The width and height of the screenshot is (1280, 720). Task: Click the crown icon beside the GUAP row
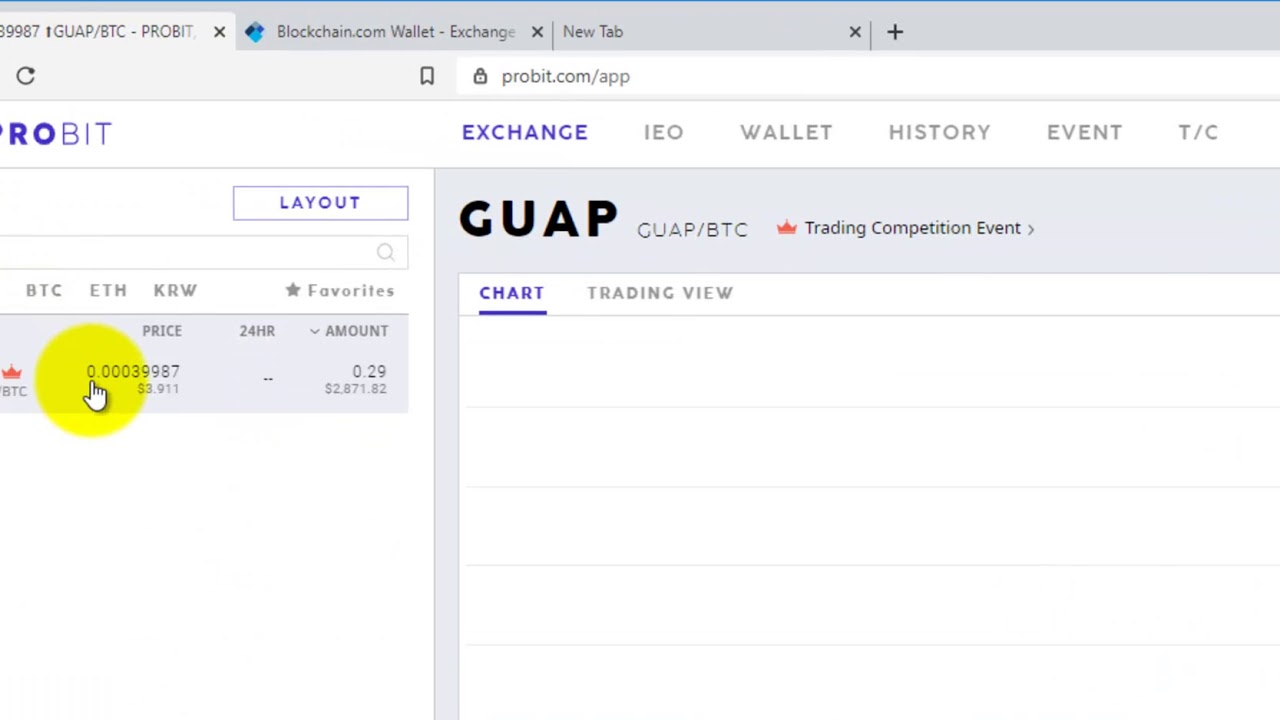(x=11, y=373)
